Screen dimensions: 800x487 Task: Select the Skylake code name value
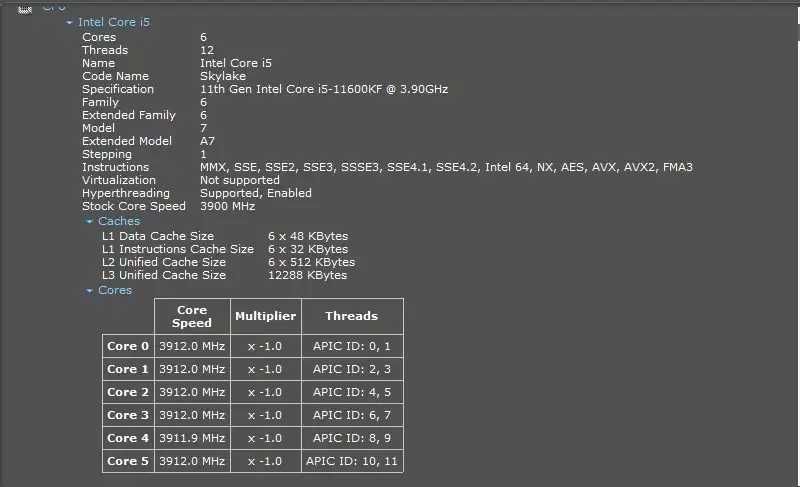pos(223,76)
